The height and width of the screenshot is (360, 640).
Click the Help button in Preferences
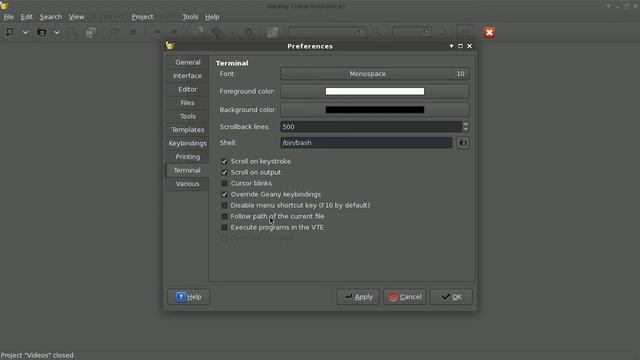tap(189, 297)
